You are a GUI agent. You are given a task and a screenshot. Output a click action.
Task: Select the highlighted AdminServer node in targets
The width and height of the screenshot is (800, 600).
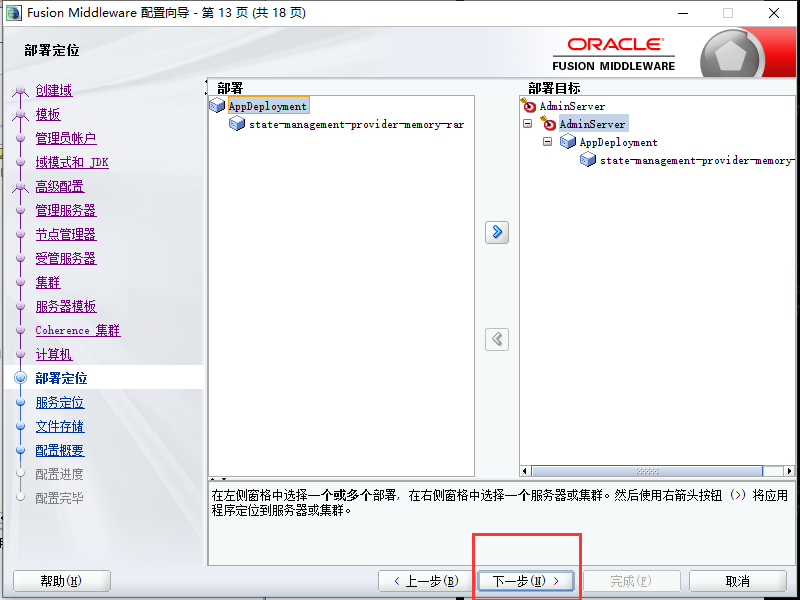pyautogui.click(x=592, y=124)
